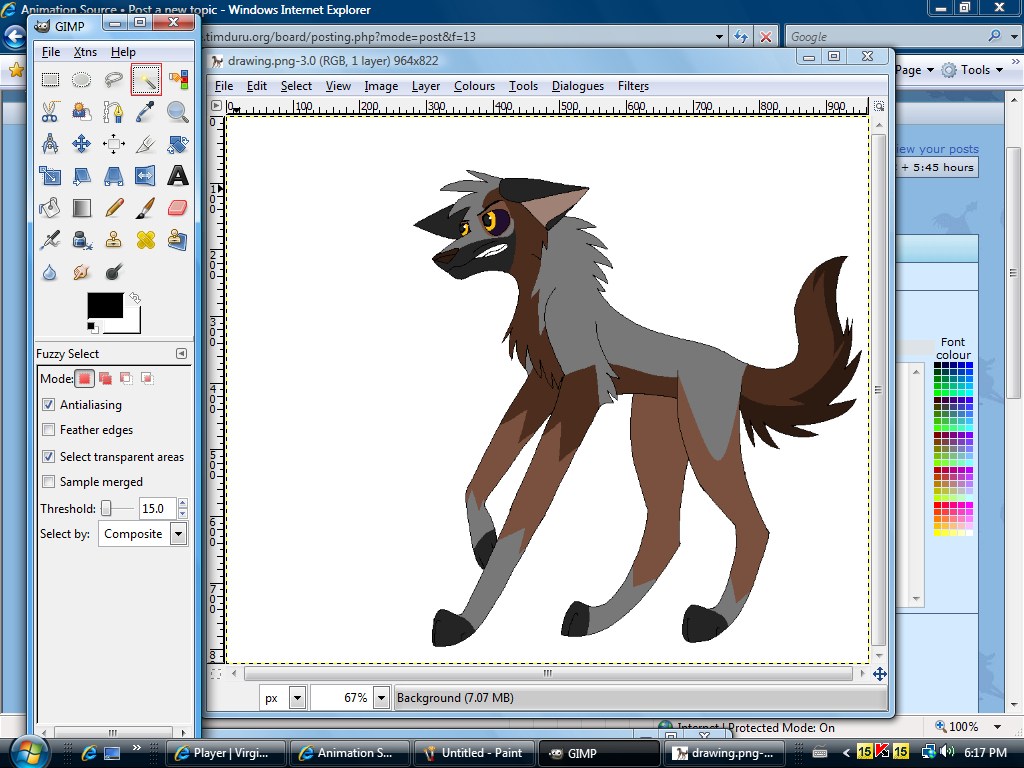Open the Filters menu
This screenshot has height=768, width=1024.
coord(633,86)
